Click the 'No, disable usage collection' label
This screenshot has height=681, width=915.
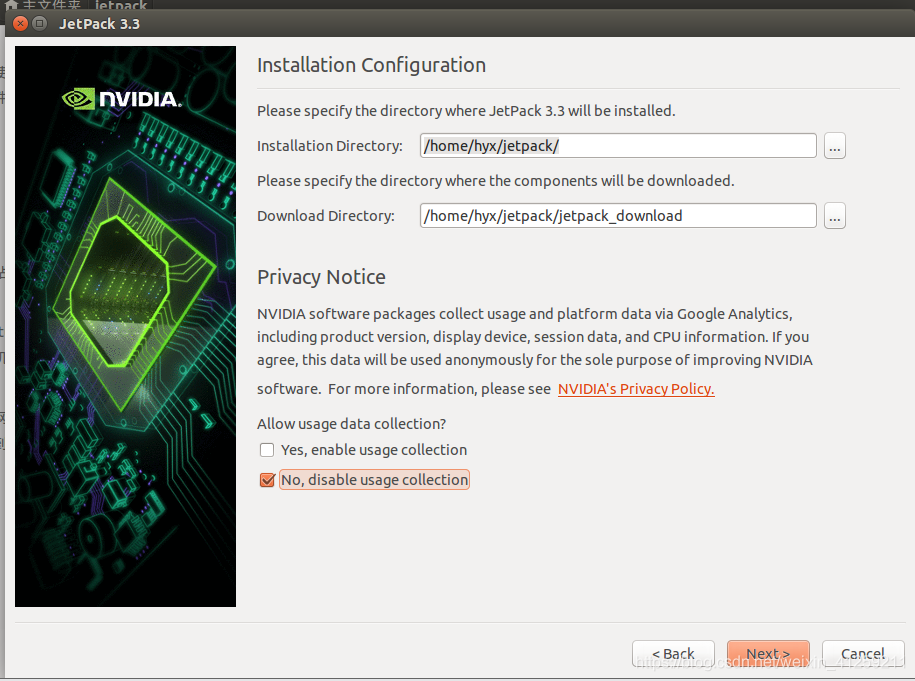374,480
